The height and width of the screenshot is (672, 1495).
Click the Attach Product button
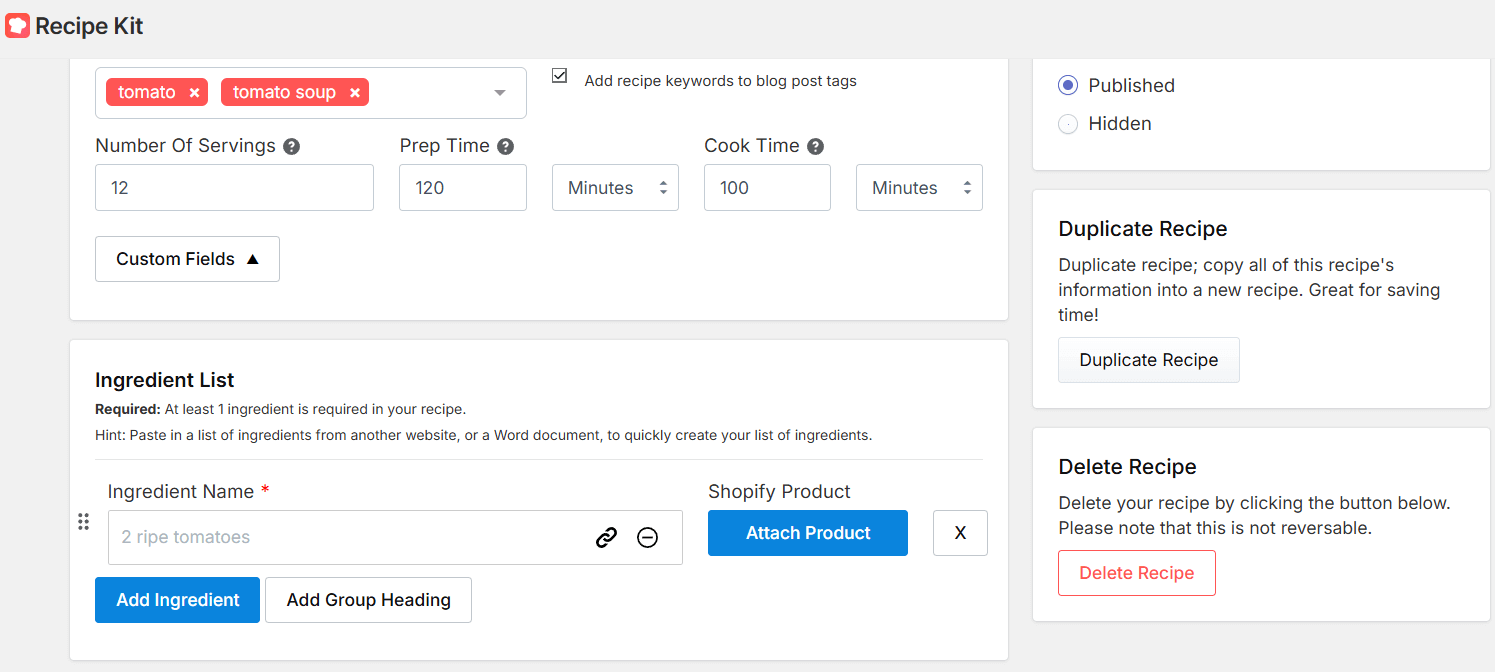coord(807,533)
